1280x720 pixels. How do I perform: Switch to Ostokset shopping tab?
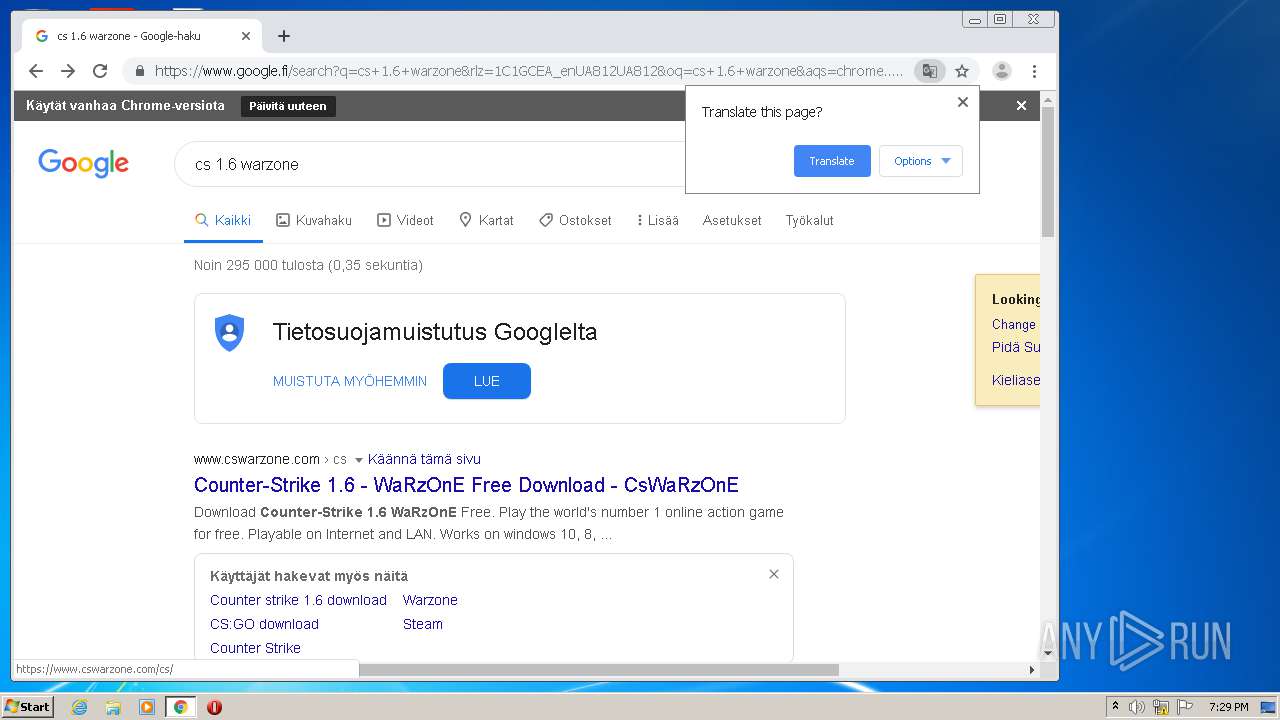tap(575, 220)
